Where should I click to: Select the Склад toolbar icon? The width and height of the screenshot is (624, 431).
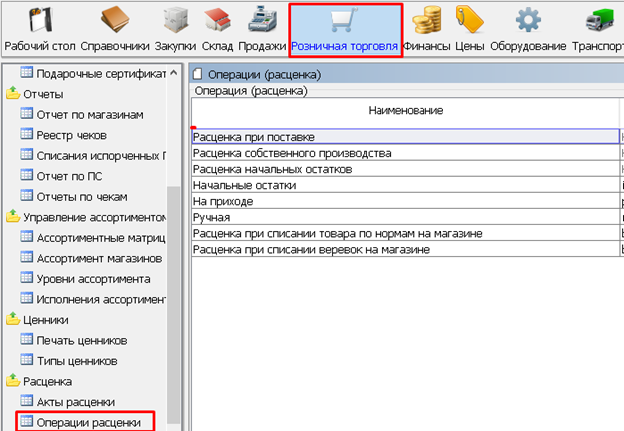tap(217, 21)
